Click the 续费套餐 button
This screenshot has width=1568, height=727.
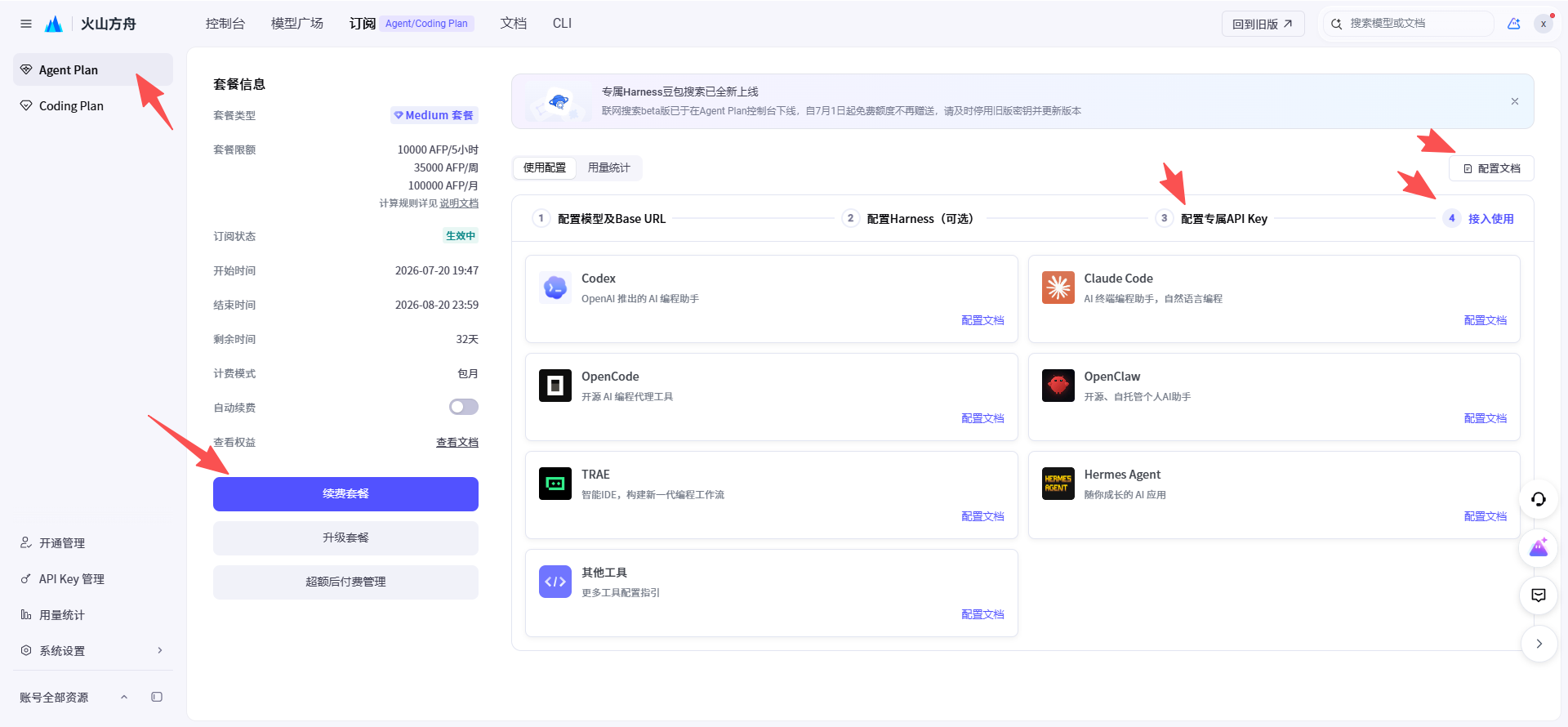[345, 494]
